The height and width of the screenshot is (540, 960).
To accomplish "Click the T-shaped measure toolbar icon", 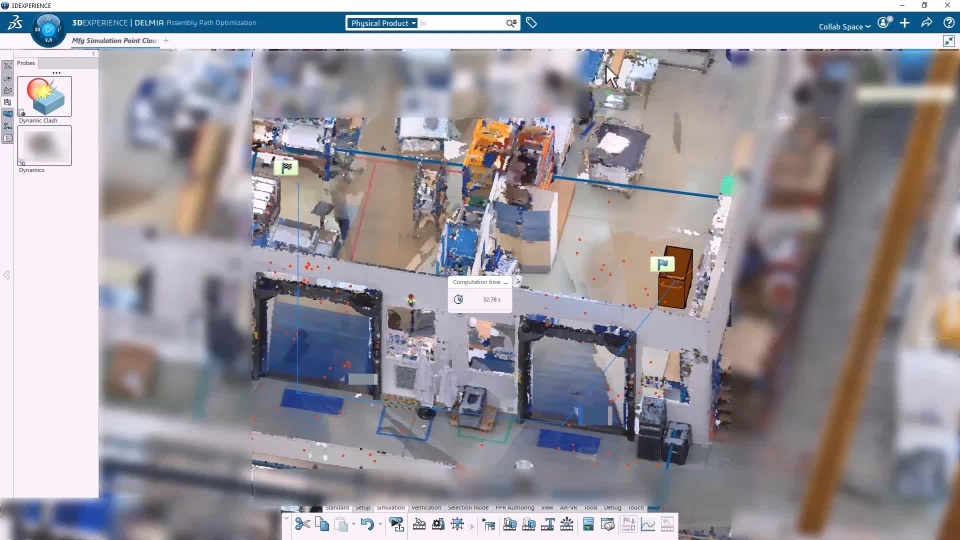I will [x=548, y=524].
